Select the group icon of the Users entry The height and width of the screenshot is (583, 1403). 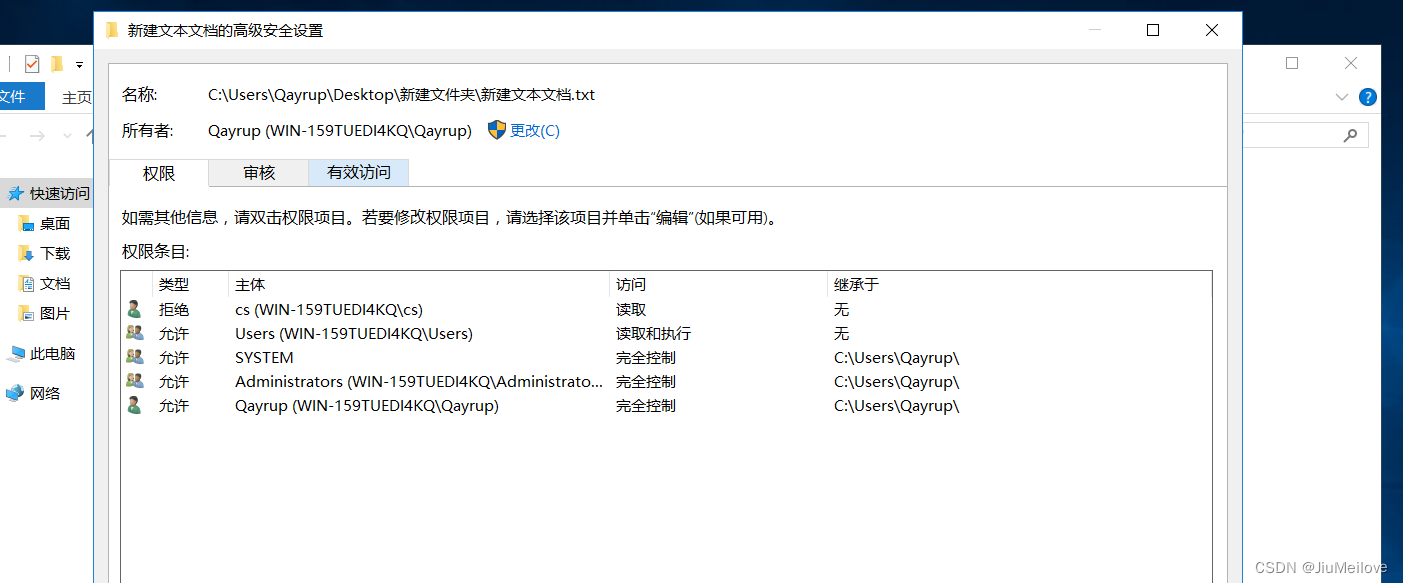tap(134, 333)
